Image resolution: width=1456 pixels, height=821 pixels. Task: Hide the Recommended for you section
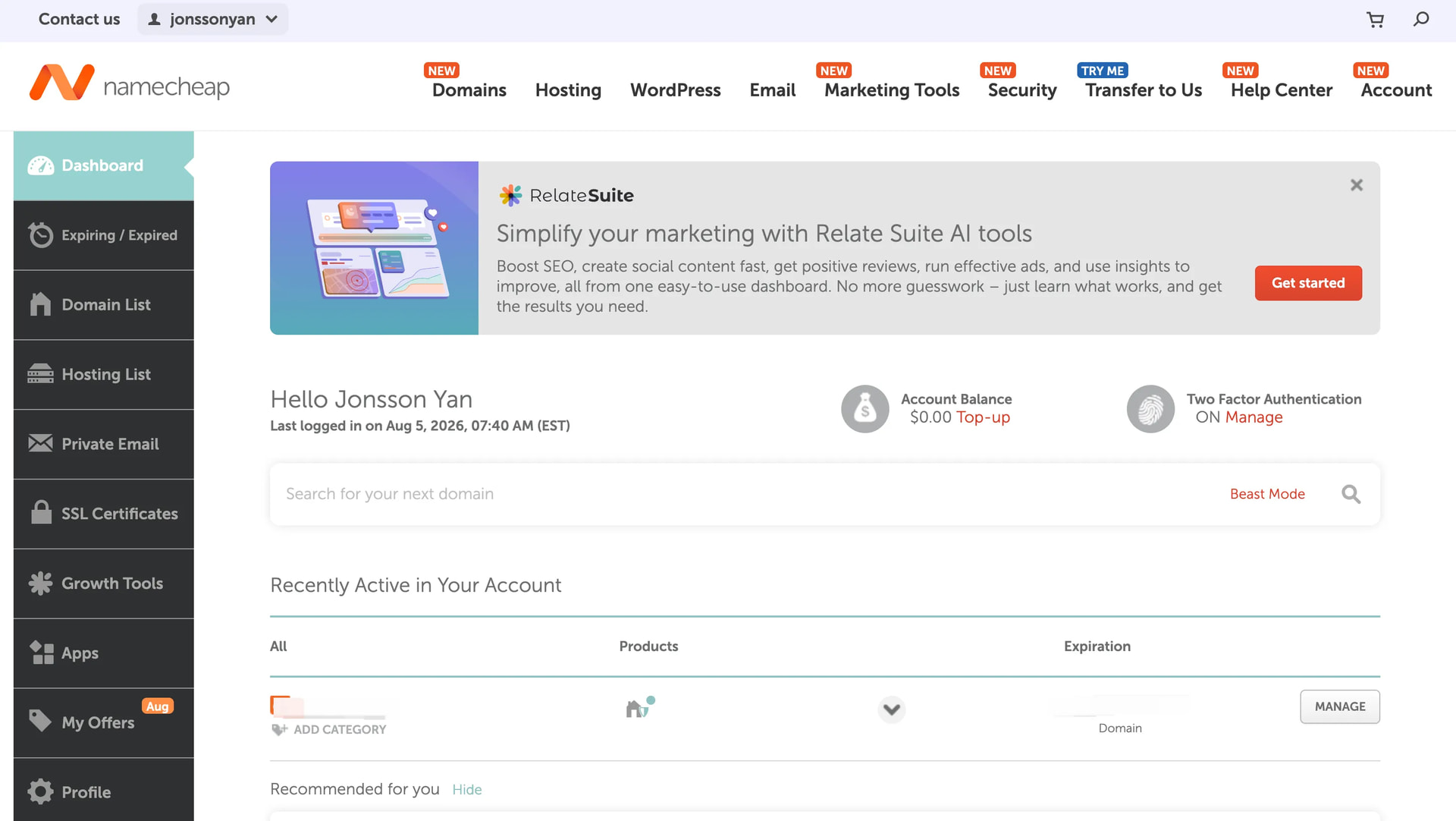tap(467, 789)
